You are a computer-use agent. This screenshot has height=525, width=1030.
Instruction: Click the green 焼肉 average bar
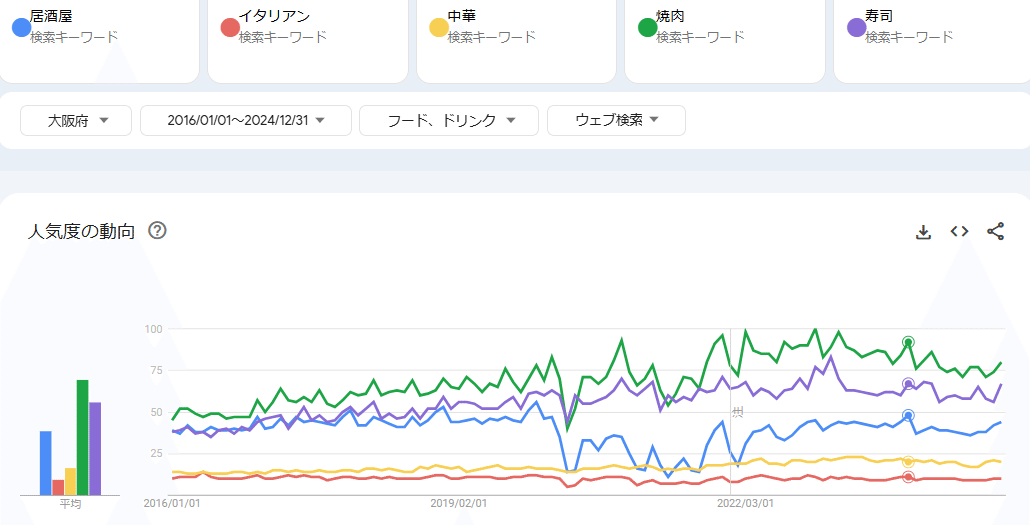[83, 437]
